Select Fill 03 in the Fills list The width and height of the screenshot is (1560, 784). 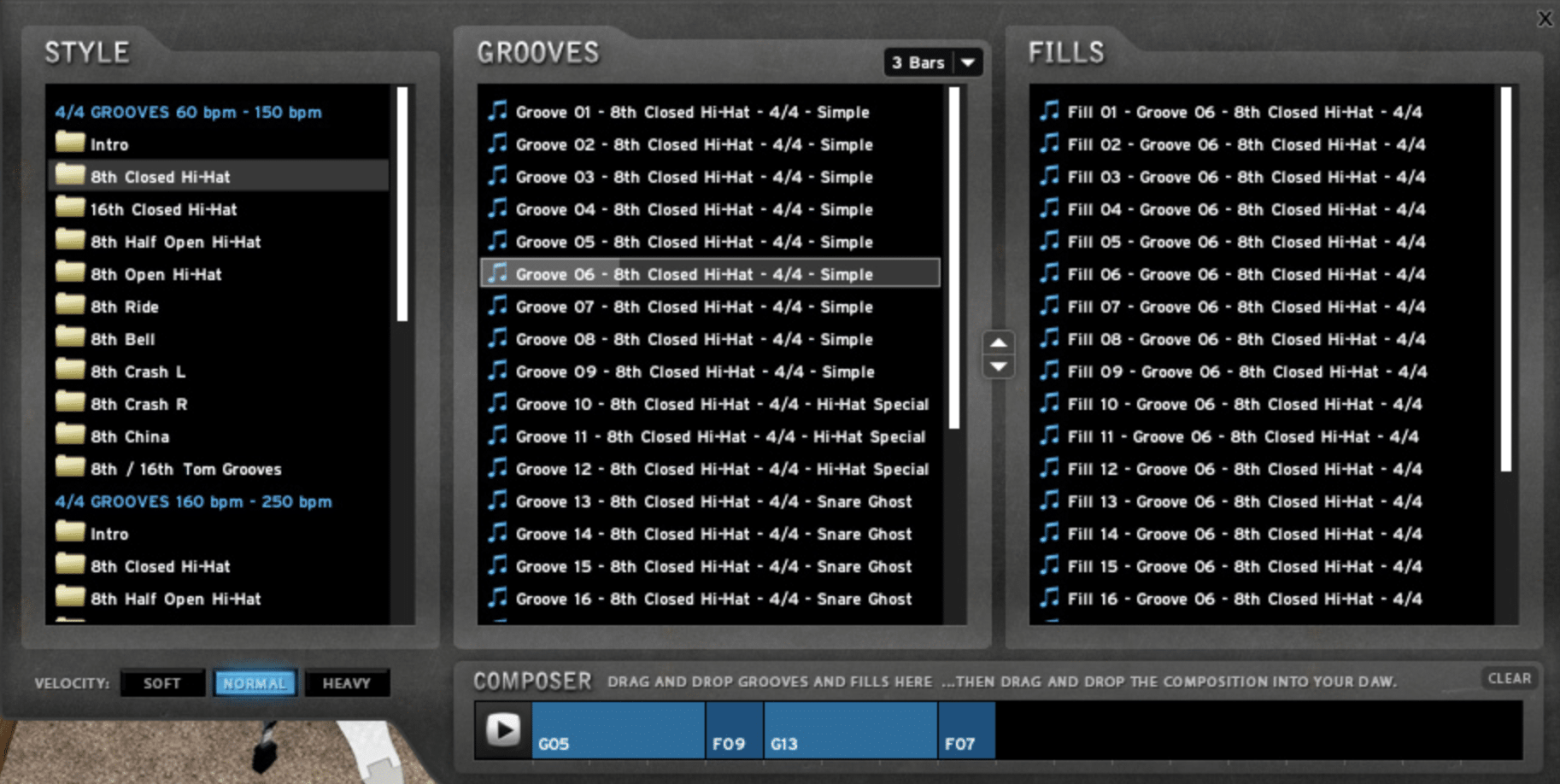point(1246,177)
